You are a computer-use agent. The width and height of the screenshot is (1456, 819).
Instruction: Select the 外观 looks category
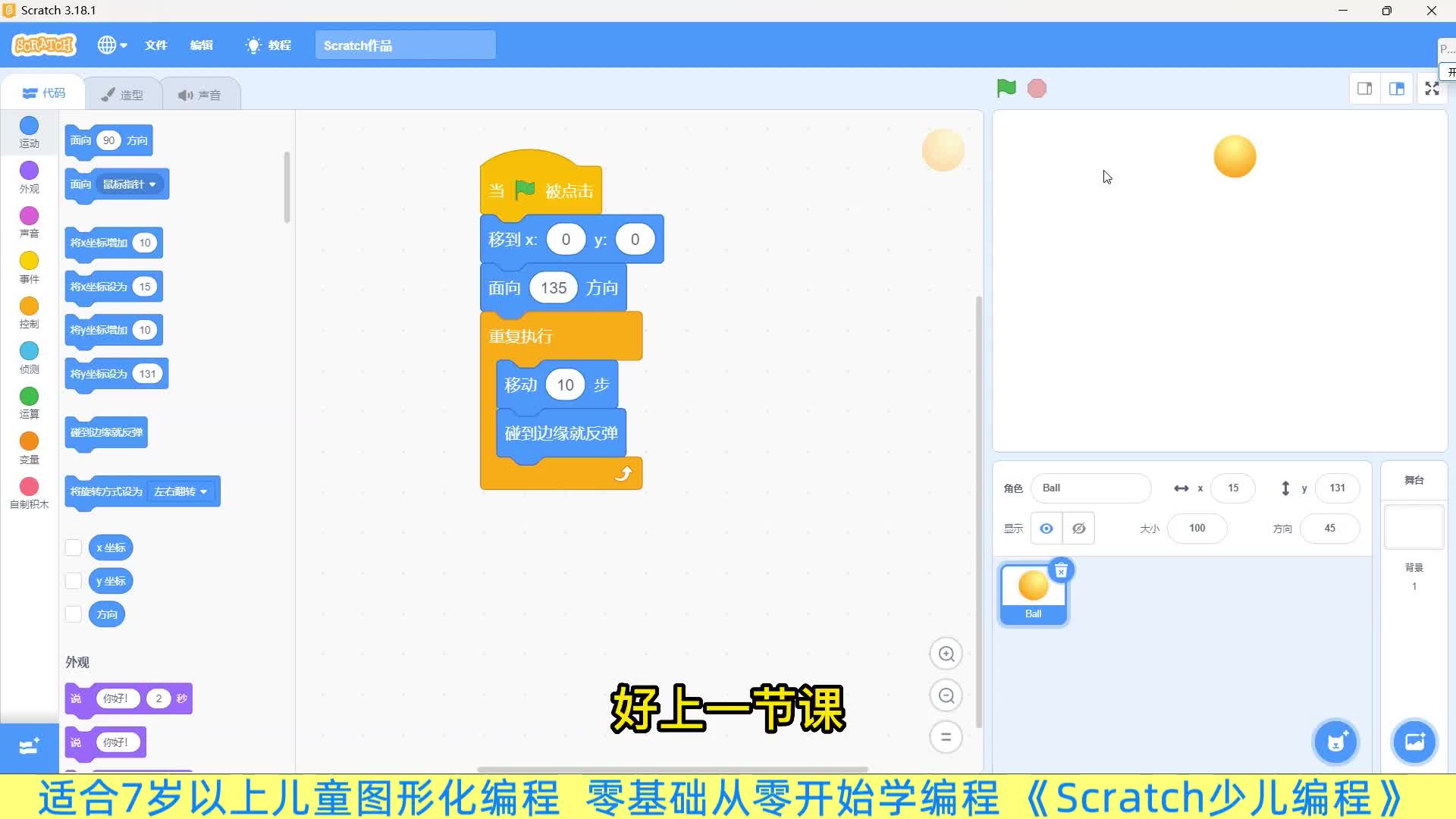tap(29, 177)
